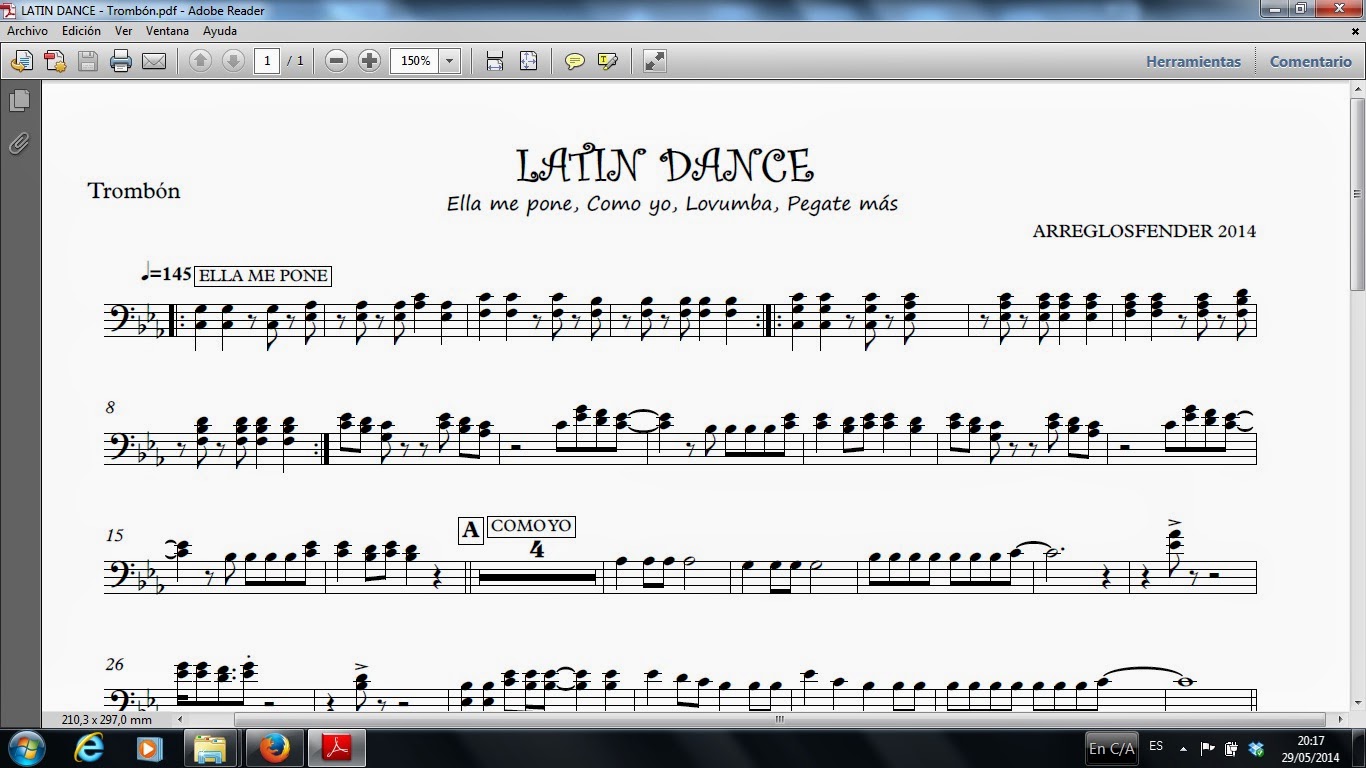Open the Windows Start button

(x=25, y=747)
